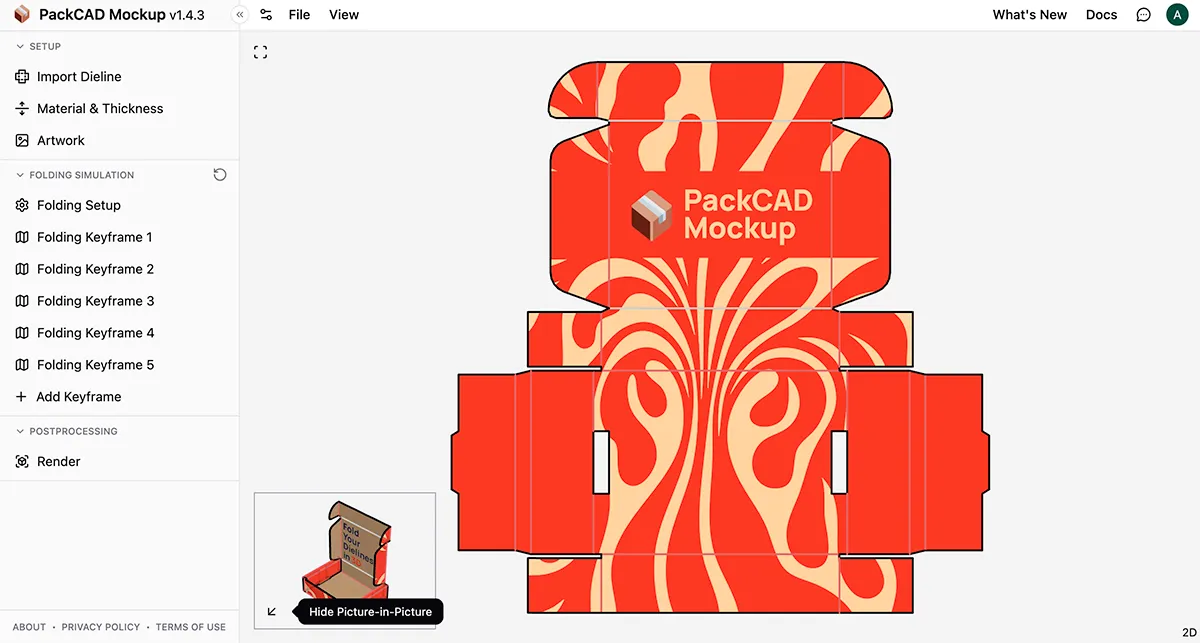Click the plus icon for Add Keyframe
Image resolution: width=1200 pixels, height=643 pixels.
pyautogui.click(x=22, y=397)
